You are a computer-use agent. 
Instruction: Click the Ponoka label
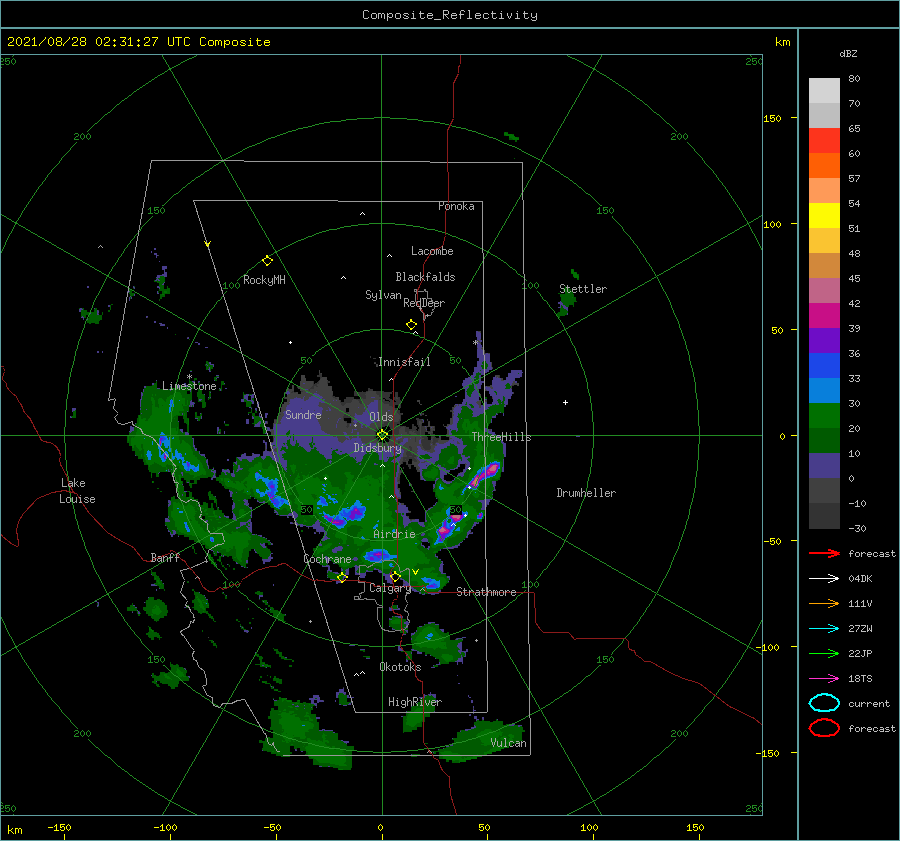tap(456, 206)
